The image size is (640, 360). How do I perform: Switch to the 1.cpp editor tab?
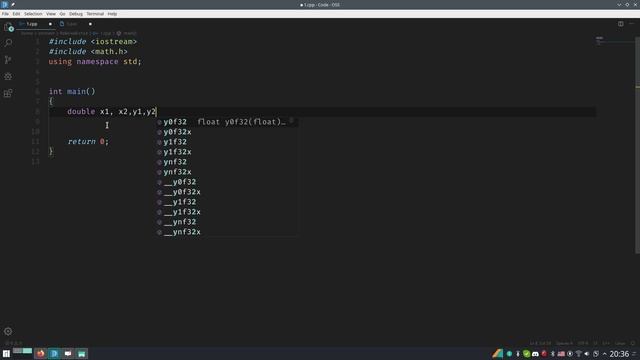click(36, 24)
